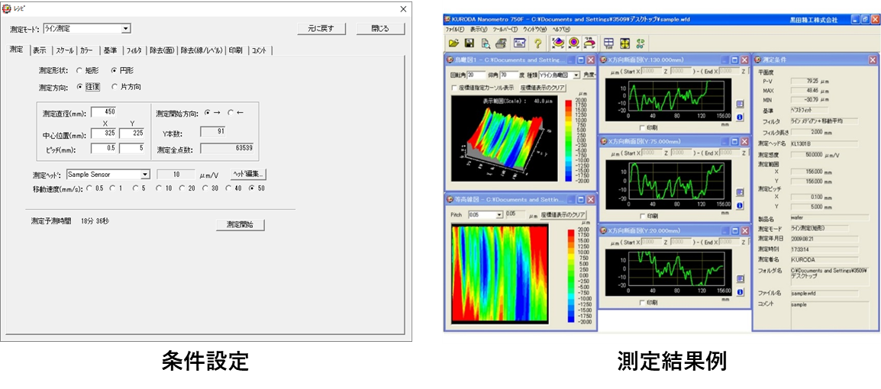Show the 3D bird's-eye view icon
Viewport: 881px width, 389px height.
558,42
